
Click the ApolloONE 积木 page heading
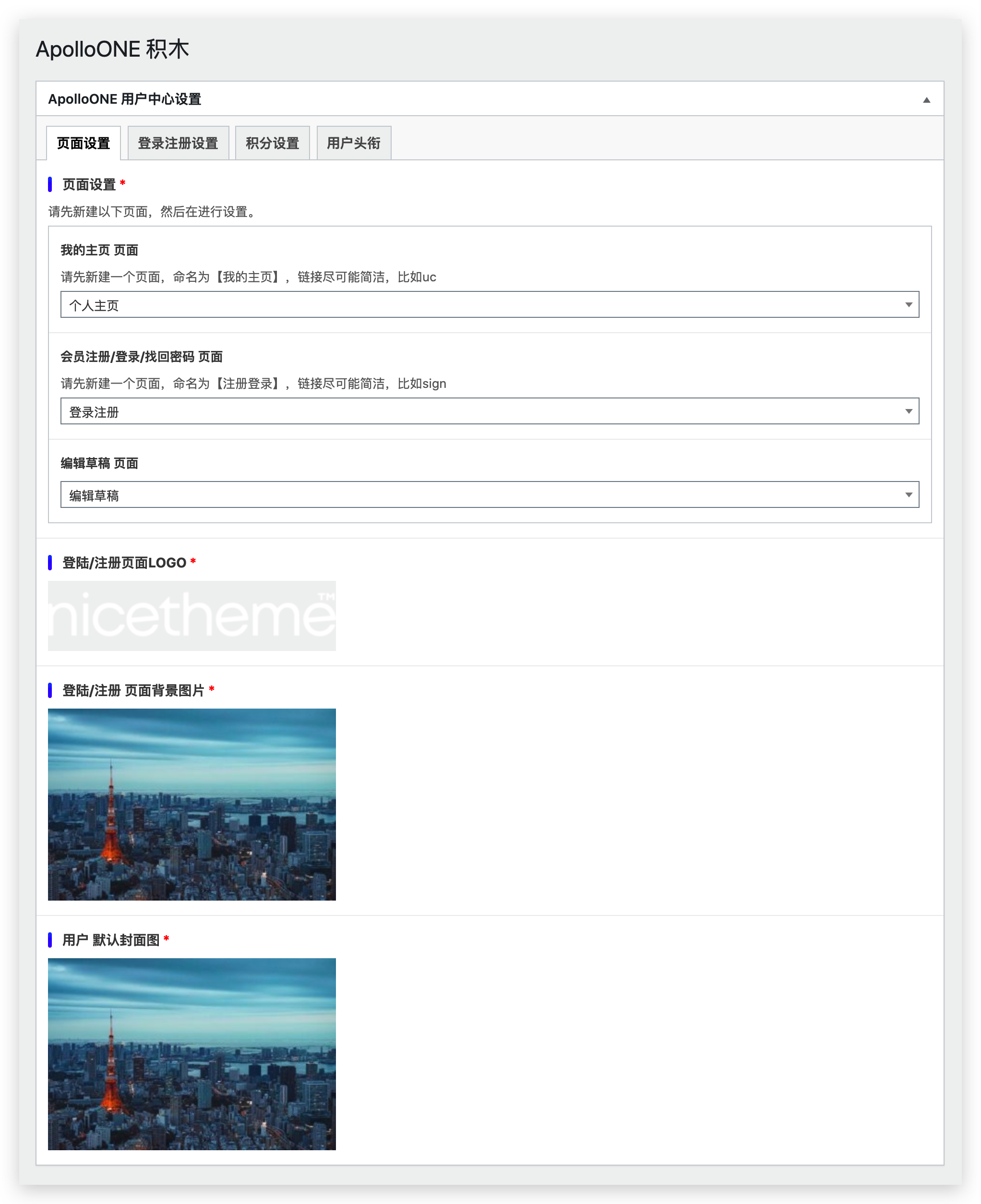pos(112,49)
